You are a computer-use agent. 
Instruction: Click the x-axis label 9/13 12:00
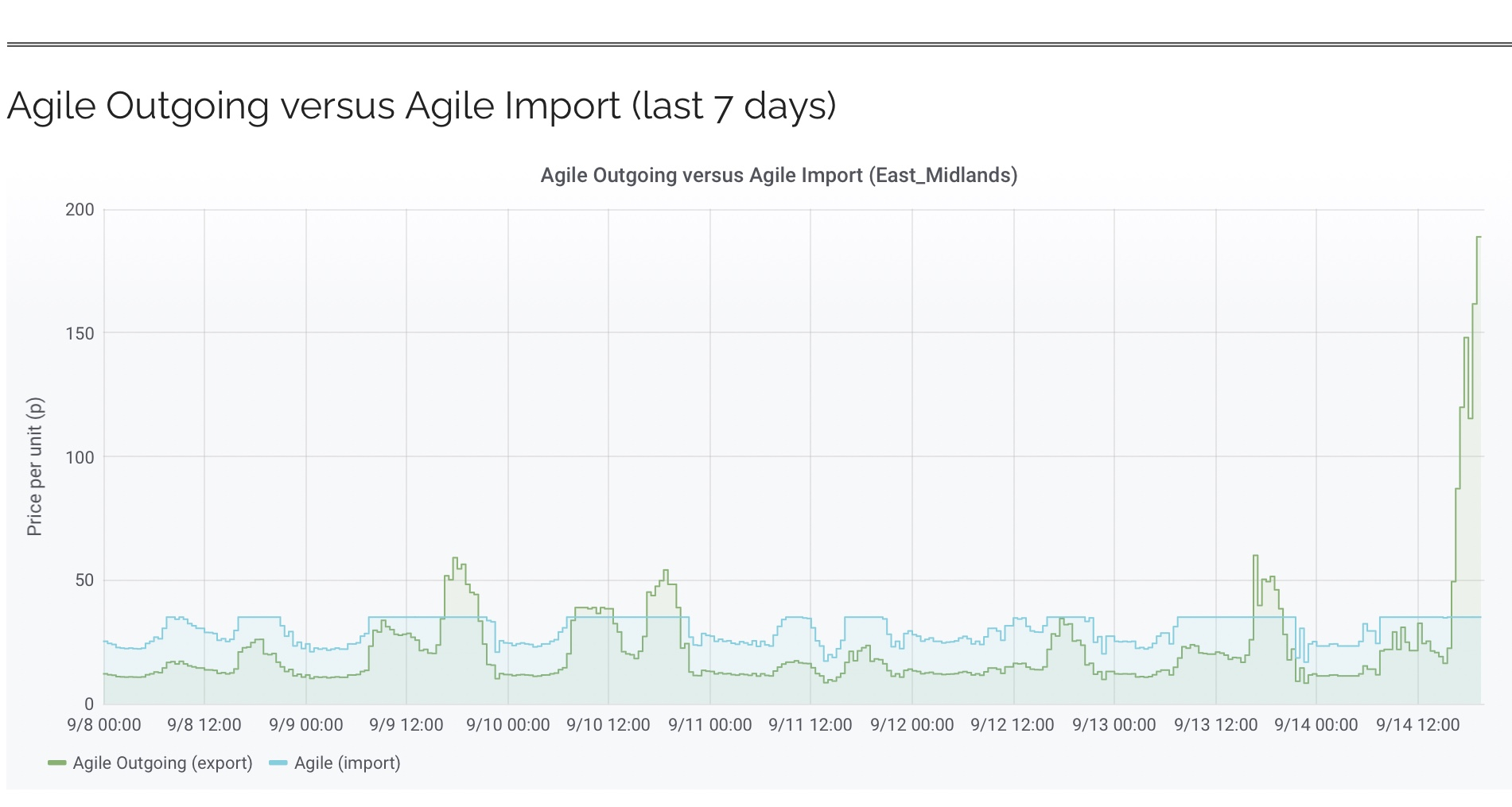pos(1216,725)
